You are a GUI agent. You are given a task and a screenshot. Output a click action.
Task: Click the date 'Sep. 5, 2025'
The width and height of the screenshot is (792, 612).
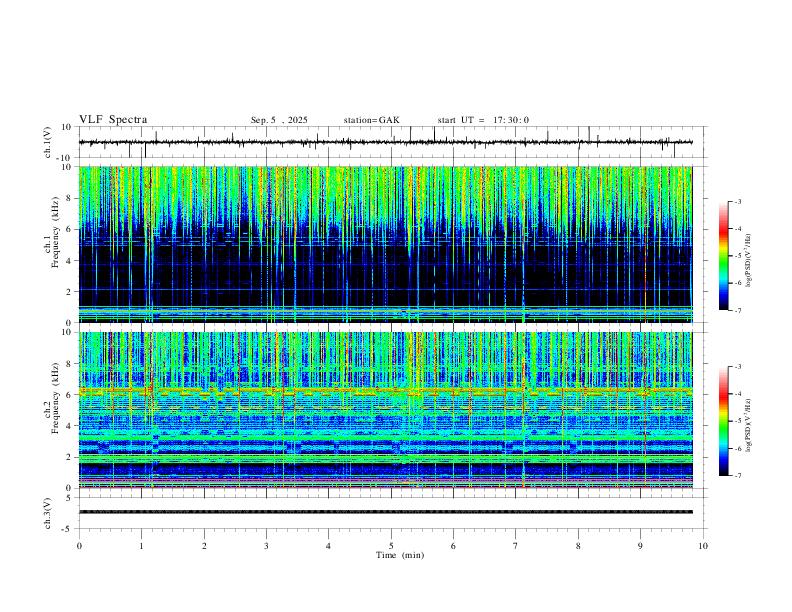click(279, 120)
